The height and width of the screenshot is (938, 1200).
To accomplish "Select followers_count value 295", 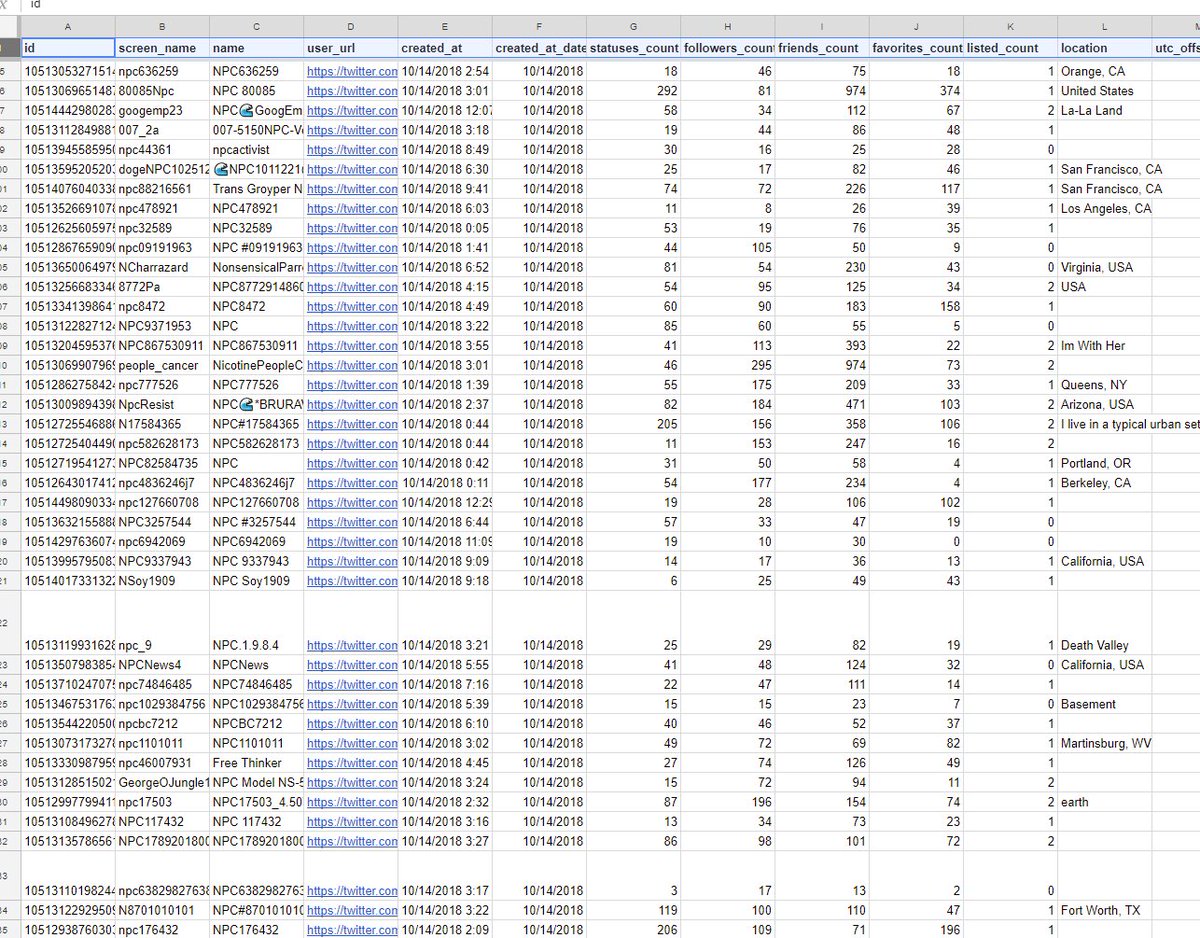I will click(728, 365).
